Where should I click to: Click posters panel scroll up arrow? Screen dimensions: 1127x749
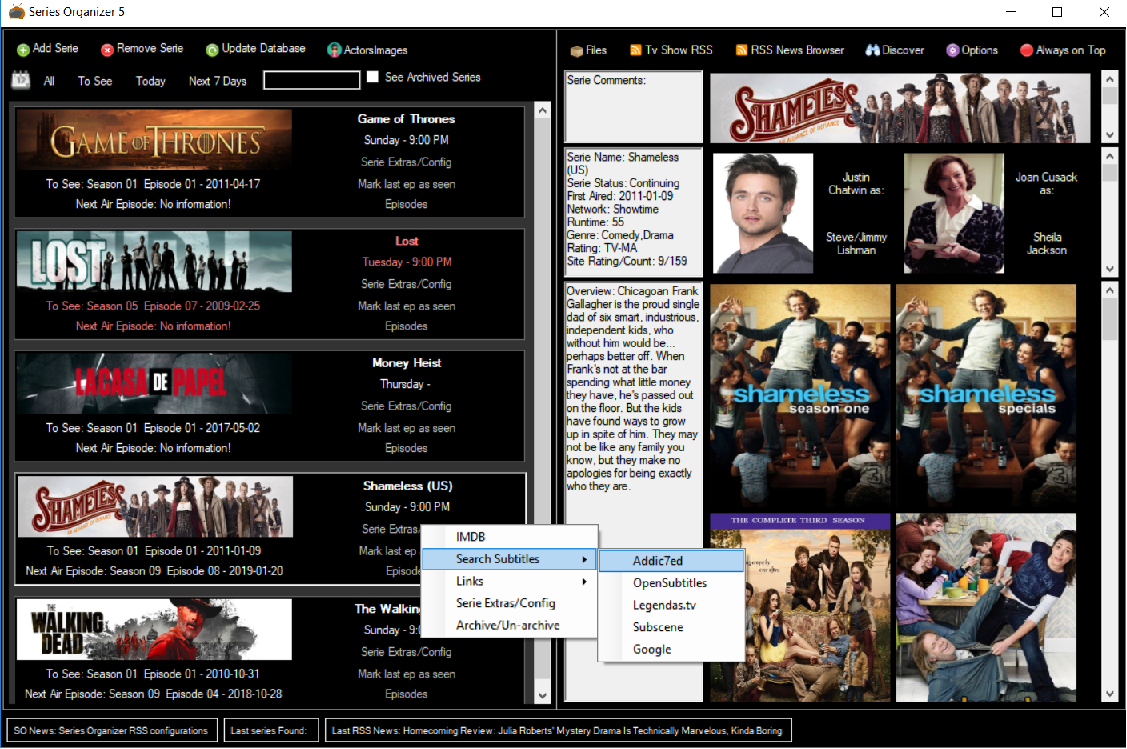pyautogui.click(x=1110, y=290)
